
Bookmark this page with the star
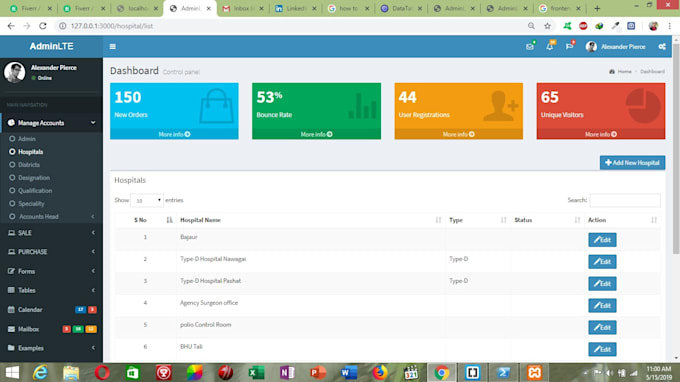click(x=548, y=26)
